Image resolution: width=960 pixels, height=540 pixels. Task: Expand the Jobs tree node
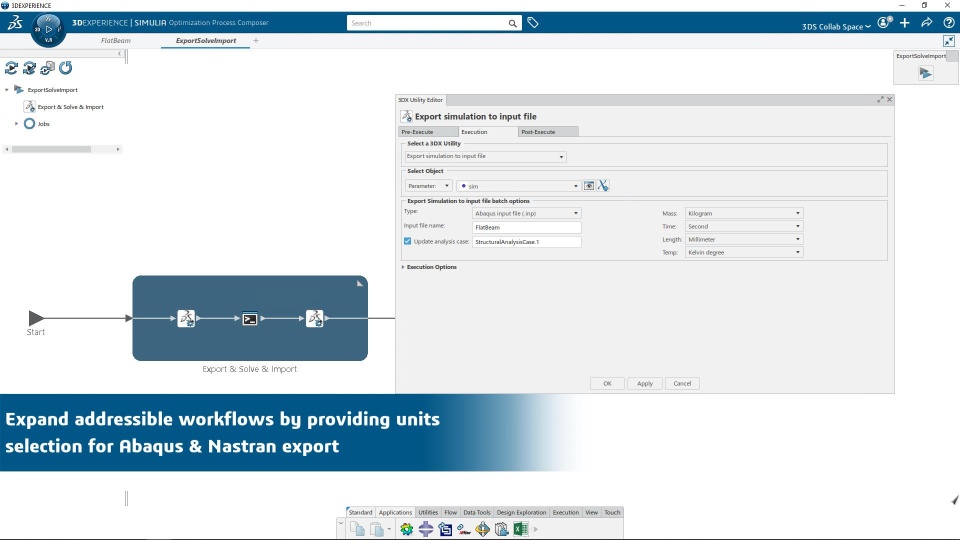point(17,124)
